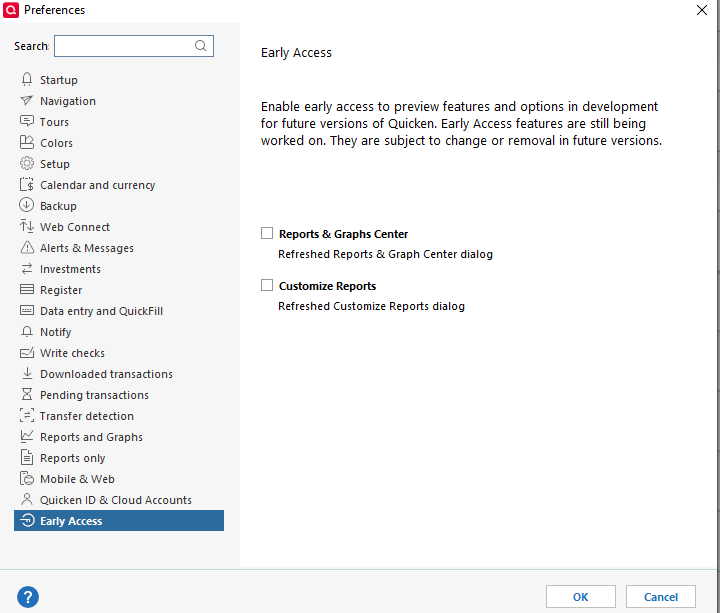The image size is (720, 613).
Task: Click the Pending transactions hourglass icon
Action: [x=27, y=394]
